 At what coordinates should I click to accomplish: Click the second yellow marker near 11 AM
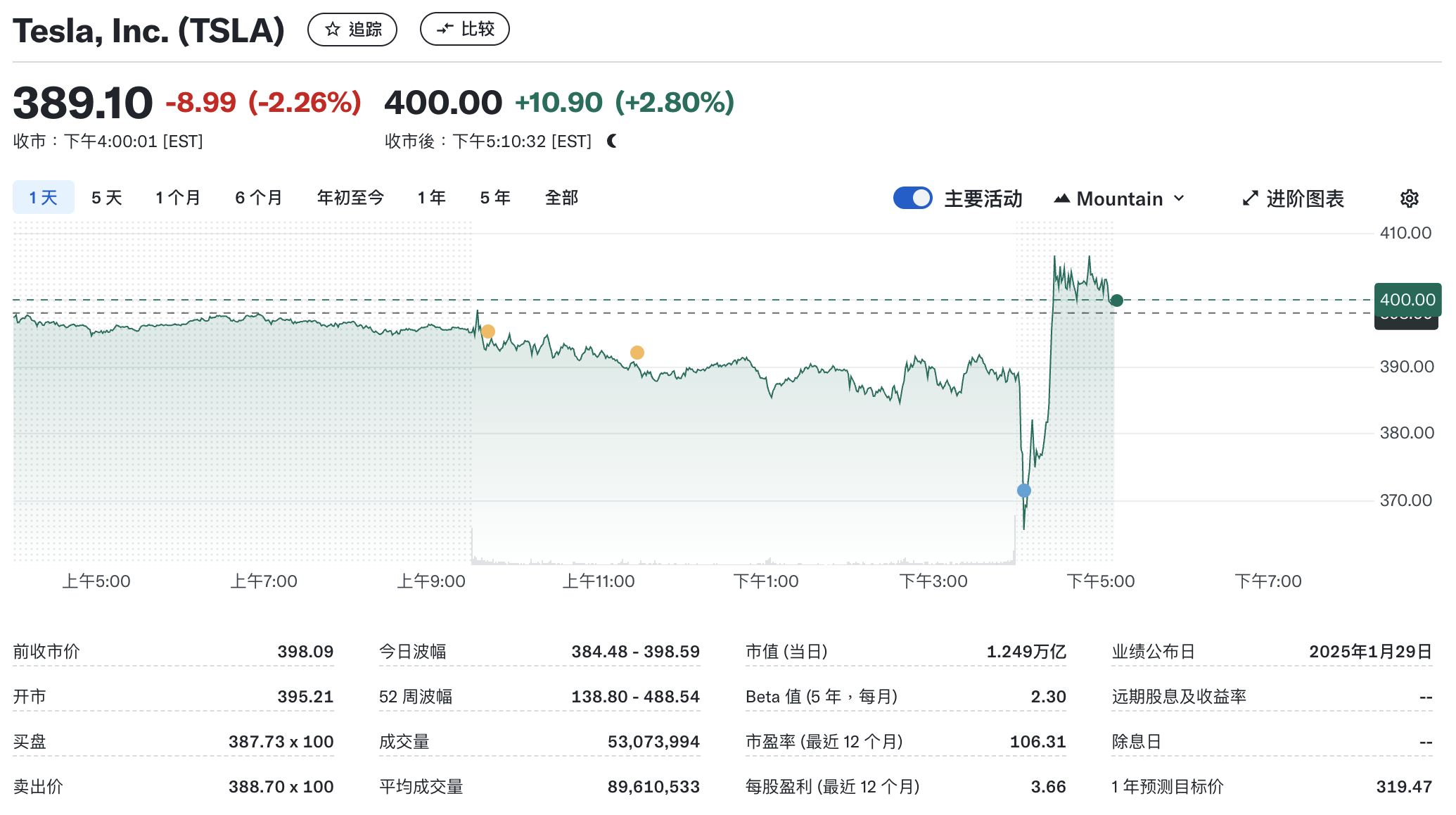click(637, 352)
